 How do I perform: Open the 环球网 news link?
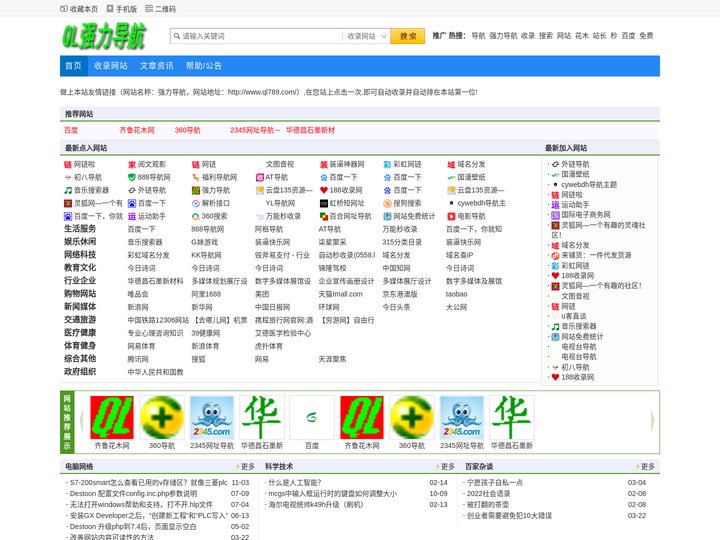point(329,307)
